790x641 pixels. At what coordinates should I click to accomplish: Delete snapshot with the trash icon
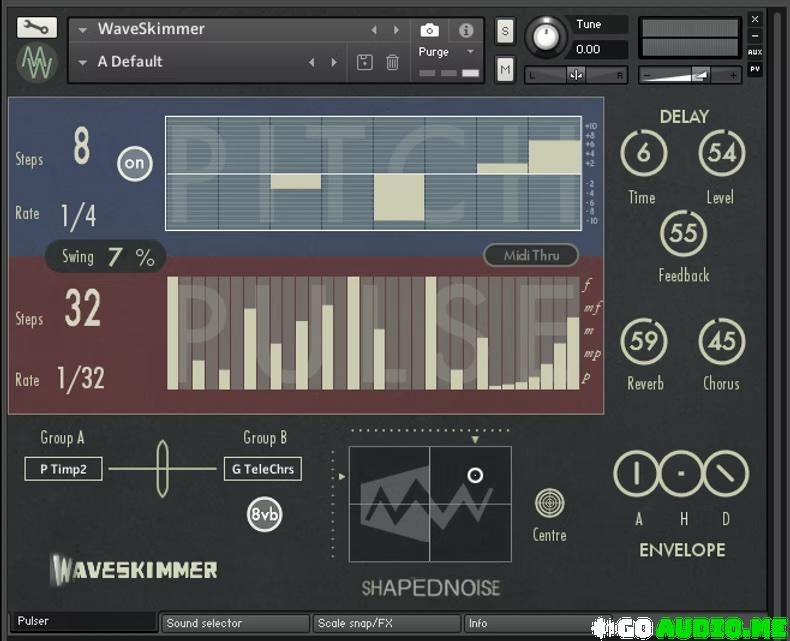coord(392,62)
